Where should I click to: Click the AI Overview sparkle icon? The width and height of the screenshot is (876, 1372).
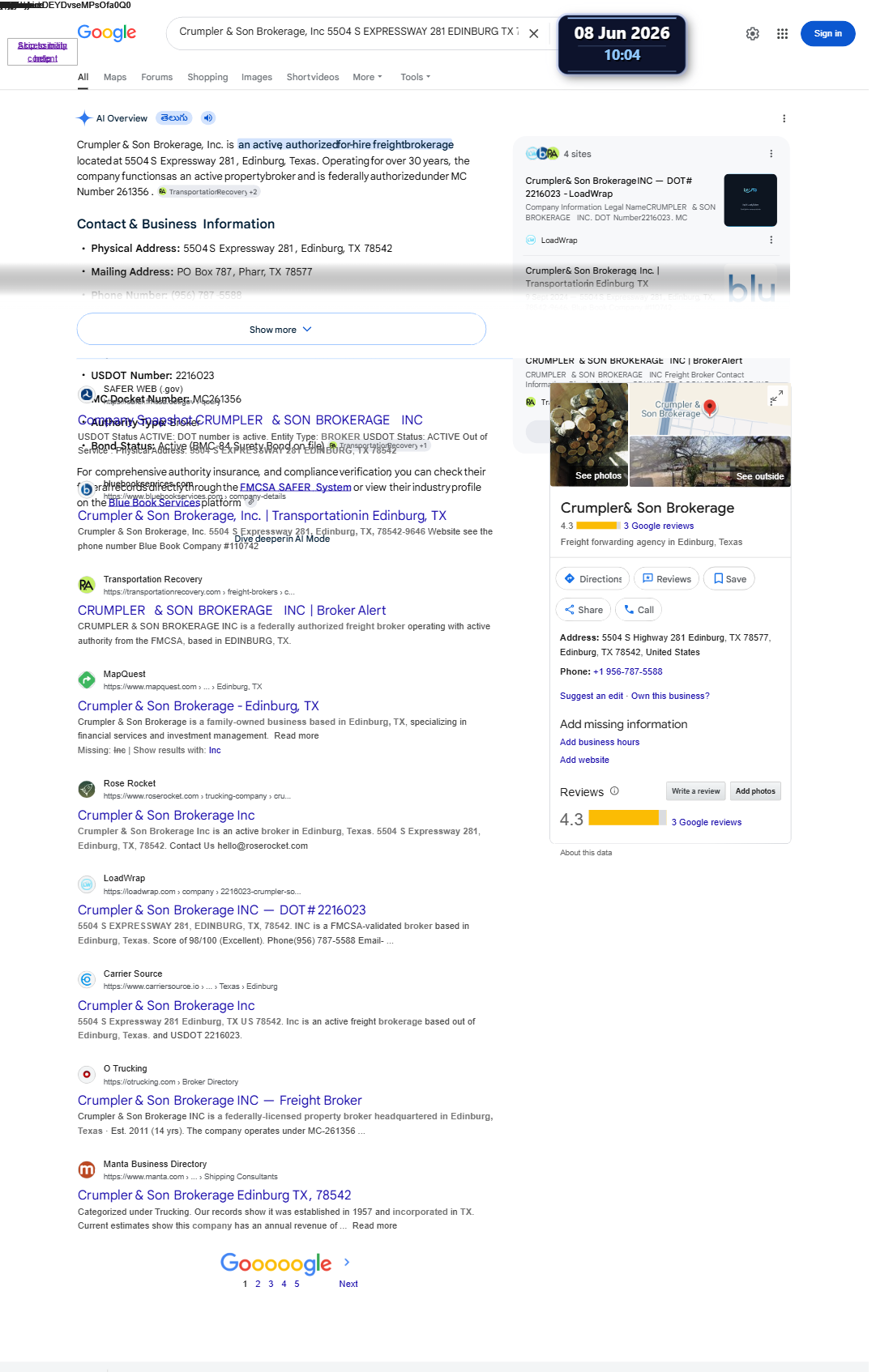(x=84, y=118)
